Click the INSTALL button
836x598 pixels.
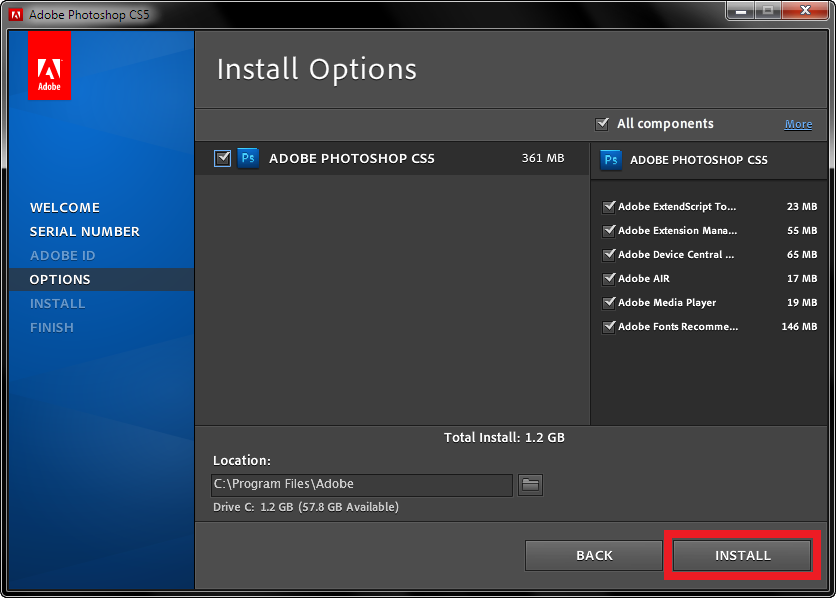coord(742,555)
